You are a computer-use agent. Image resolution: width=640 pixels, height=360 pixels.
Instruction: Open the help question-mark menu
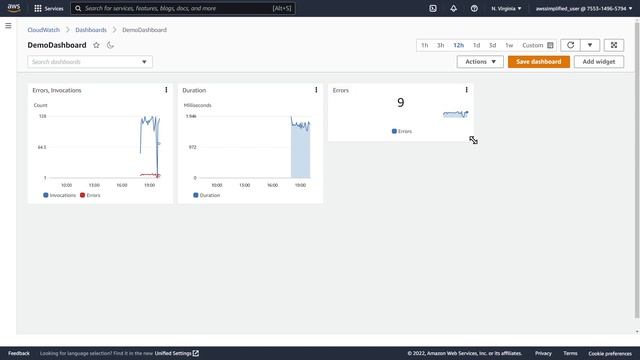474,8
